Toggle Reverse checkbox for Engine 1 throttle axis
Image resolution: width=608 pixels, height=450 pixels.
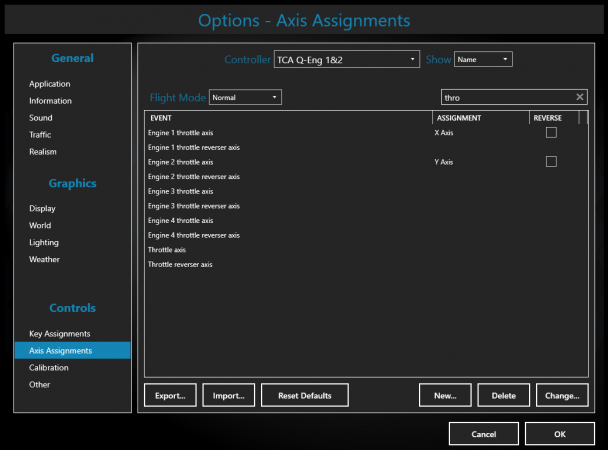tap(551, 132)
